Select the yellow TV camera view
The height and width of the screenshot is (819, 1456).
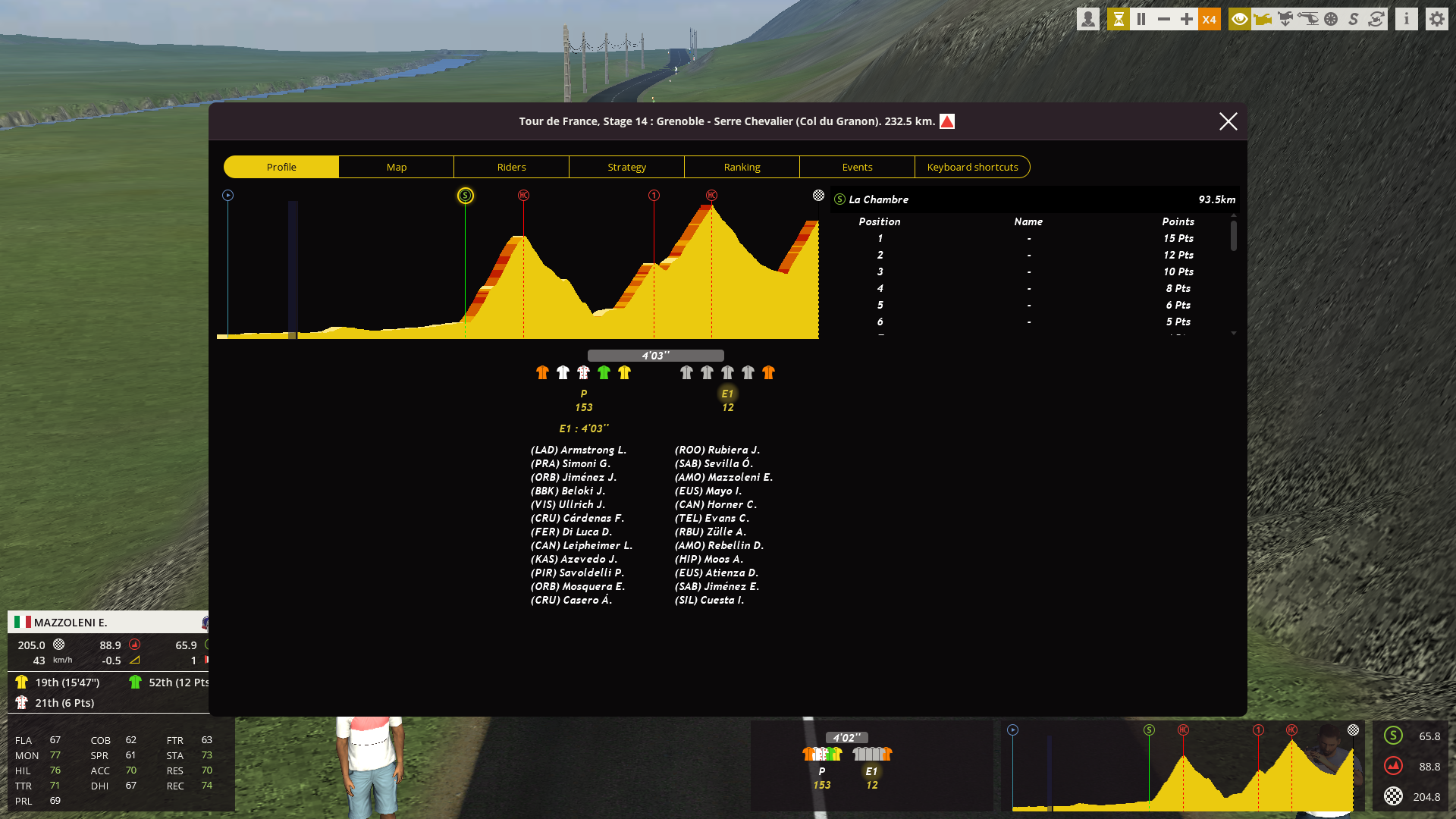pos(1263,19)
